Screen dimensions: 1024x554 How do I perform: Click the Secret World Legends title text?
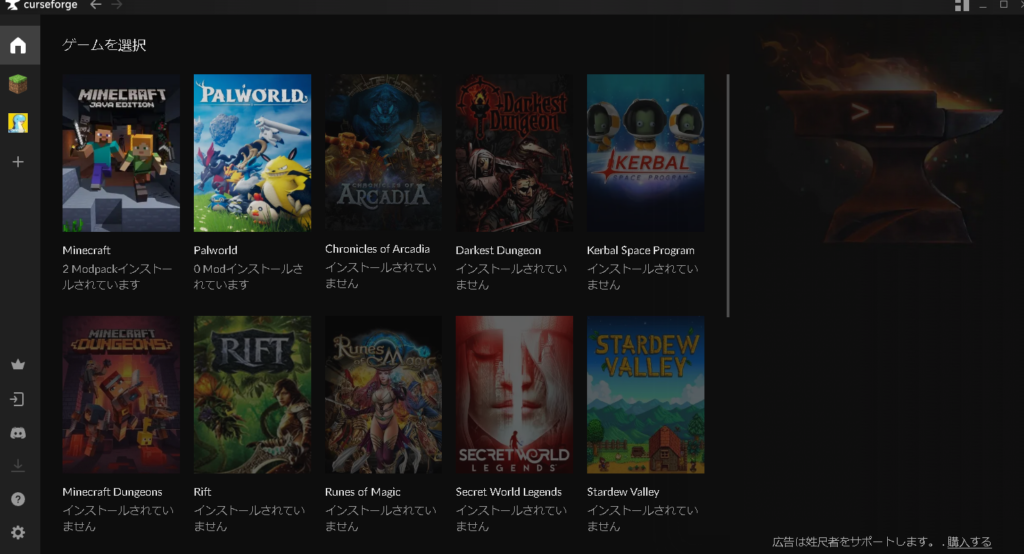pyautogui.click(x=508, y=492)
